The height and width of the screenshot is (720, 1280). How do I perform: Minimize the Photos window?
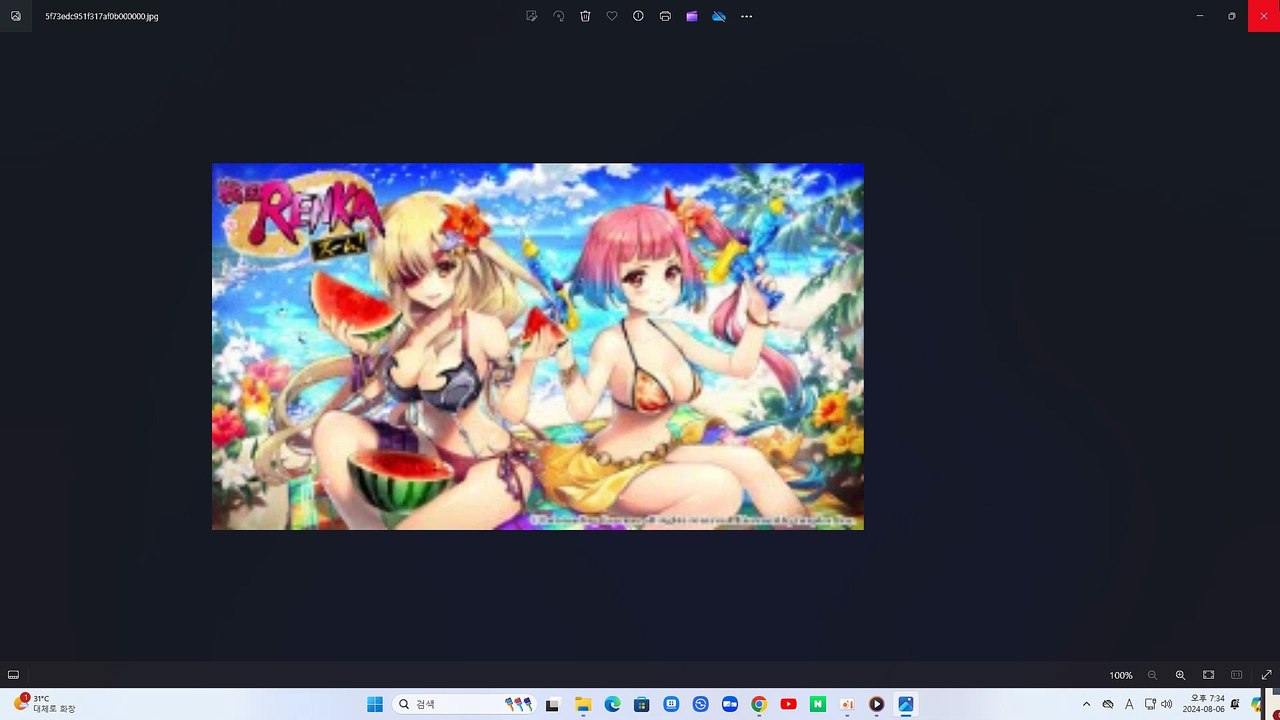tap(1200, 16)
